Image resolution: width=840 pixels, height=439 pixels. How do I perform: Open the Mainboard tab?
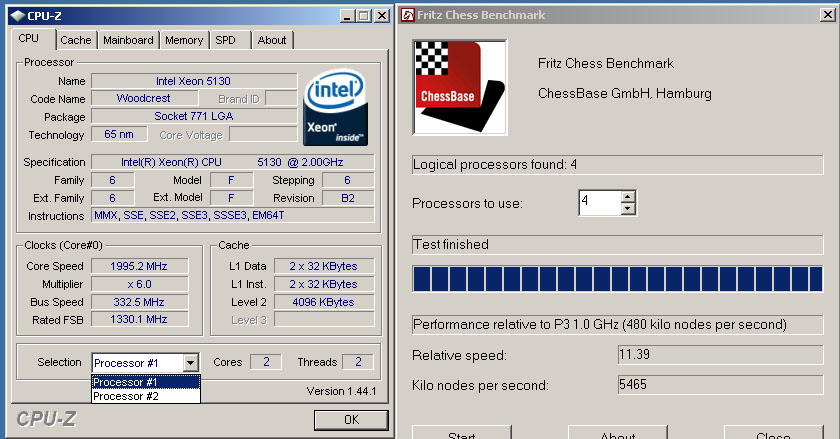click(x=128, y=40)
